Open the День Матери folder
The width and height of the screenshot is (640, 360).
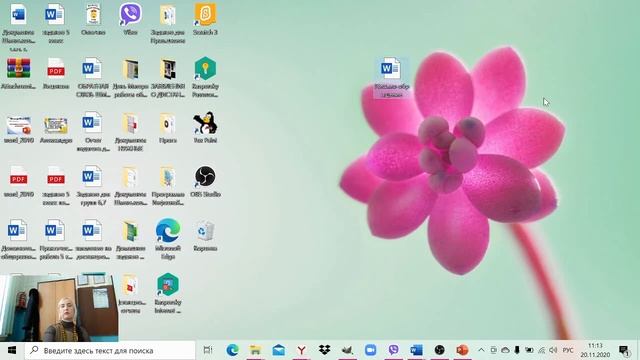point(131,77)
